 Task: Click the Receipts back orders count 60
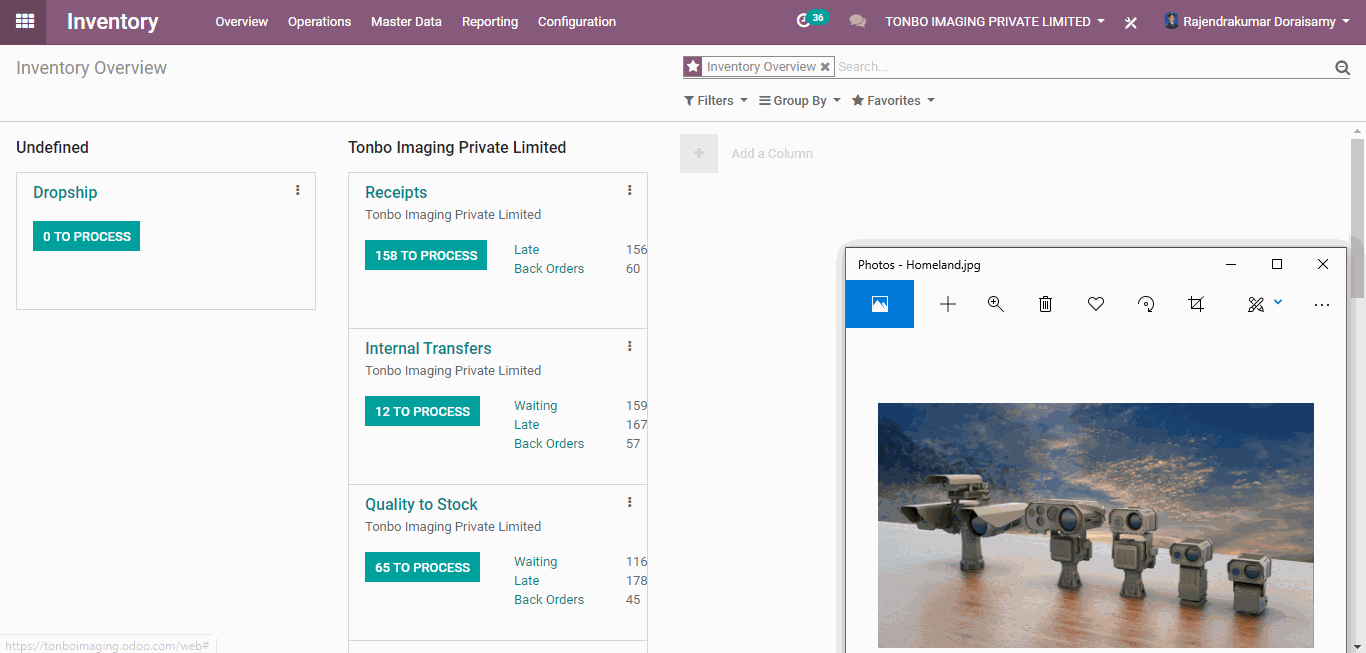(x=633, y=269)
